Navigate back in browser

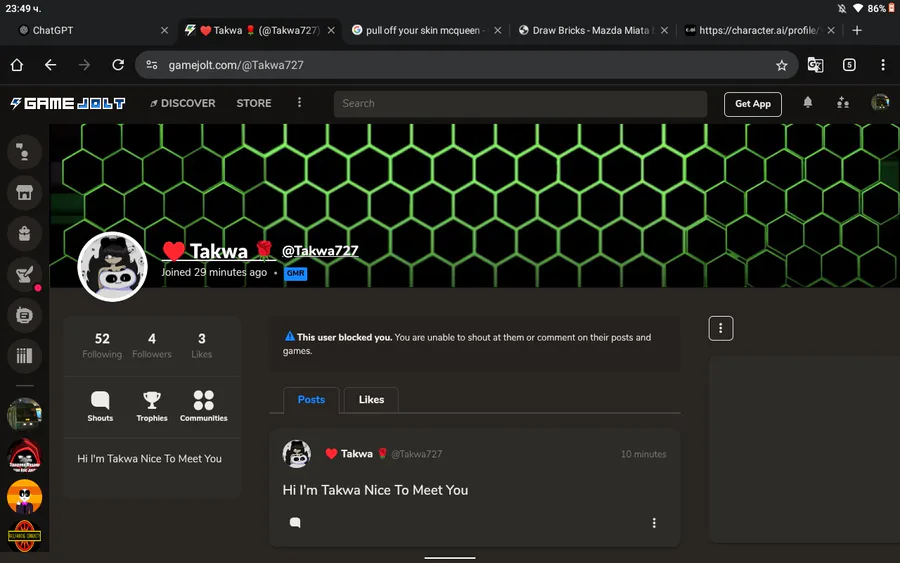[51, 65]
